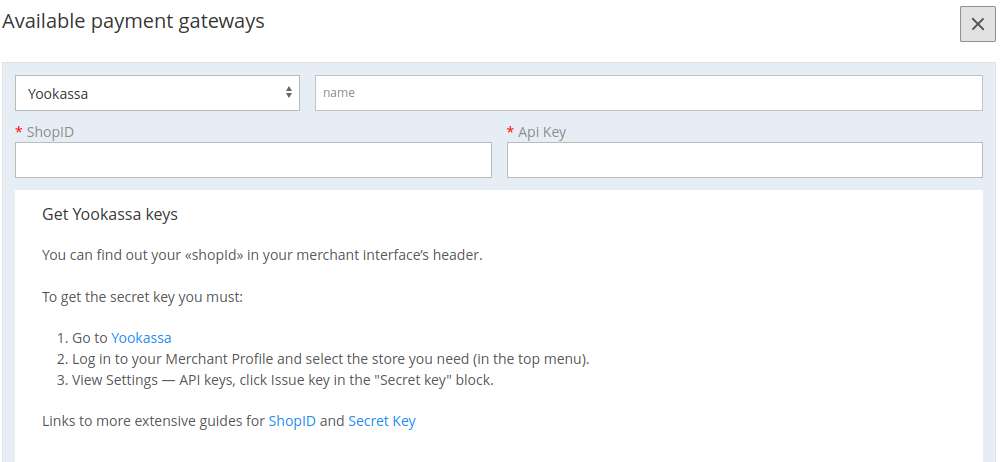Click into the Api Key input field
This screenshot has height=462, width=1001.
pyautogui.click(x=744, y=160)
